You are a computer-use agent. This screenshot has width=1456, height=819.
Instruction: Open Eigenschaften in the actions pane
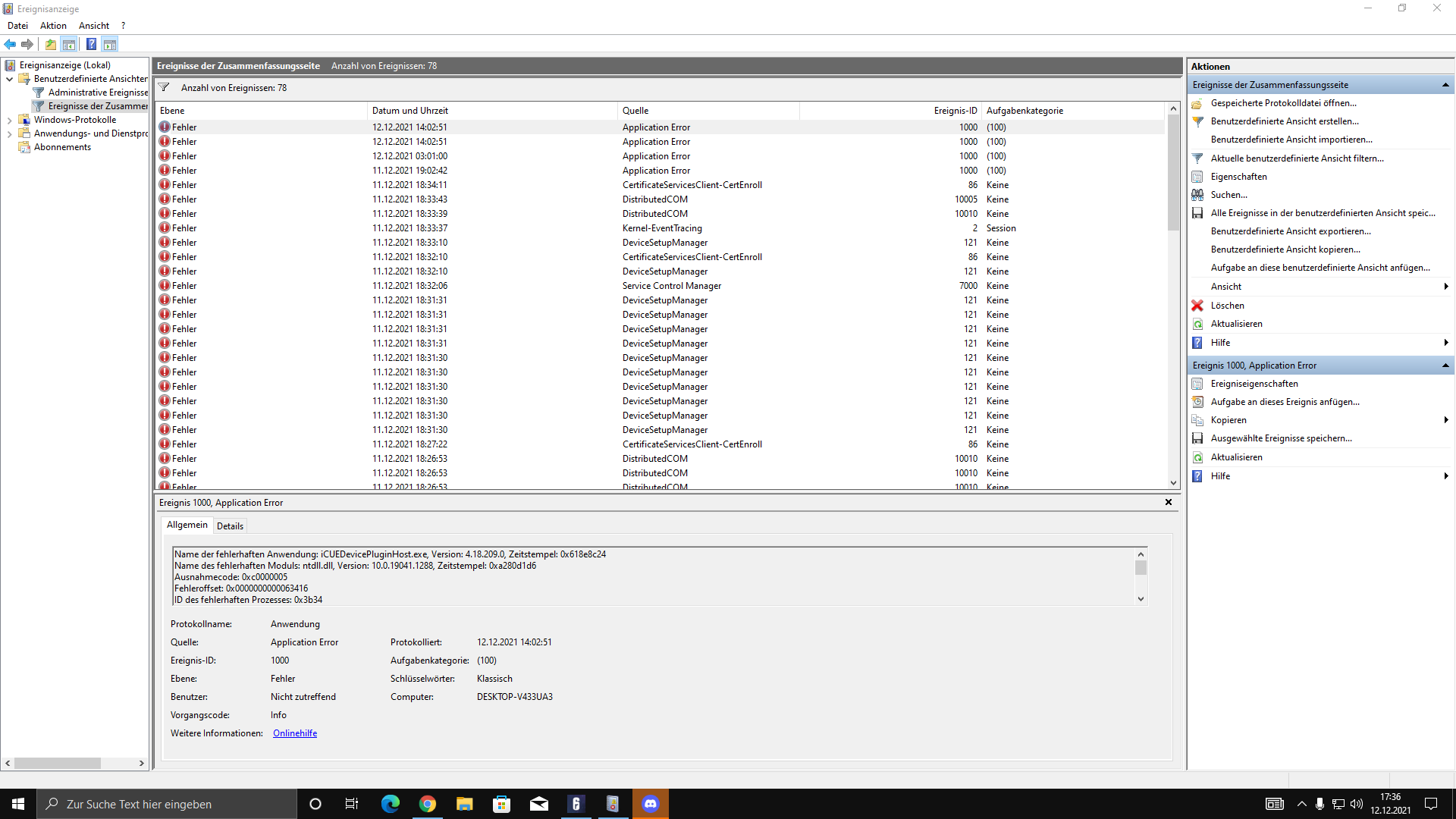pos(1238,177)
